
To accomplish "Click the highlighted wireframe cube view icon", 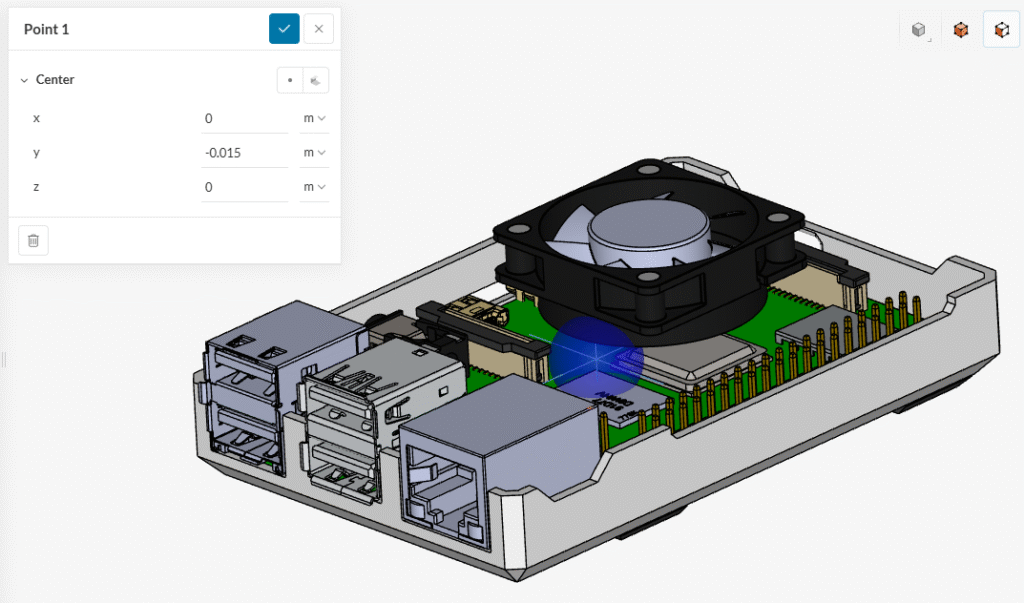I will pyautogui.click(x=1001, y=30).
